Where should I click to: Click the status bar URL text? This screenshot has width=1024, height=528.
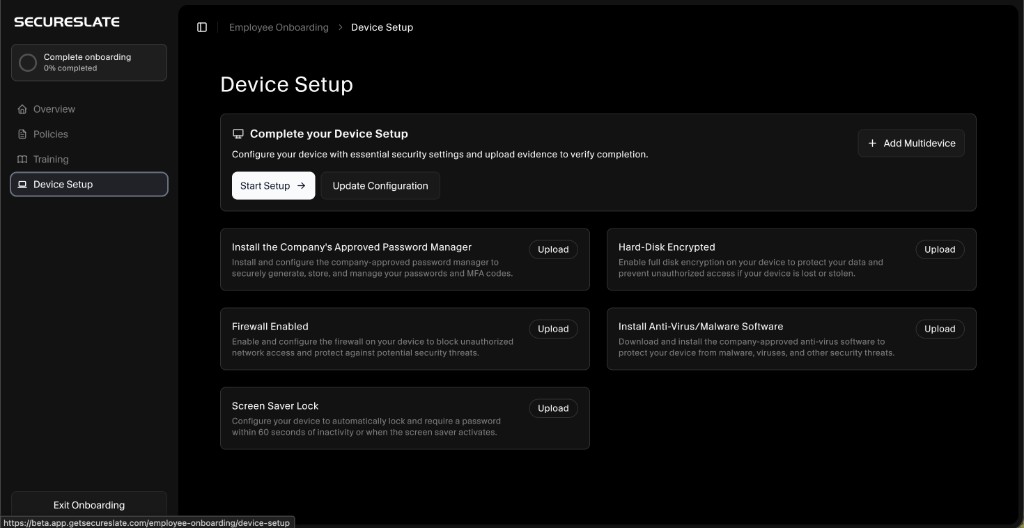(x=146, y=523)
